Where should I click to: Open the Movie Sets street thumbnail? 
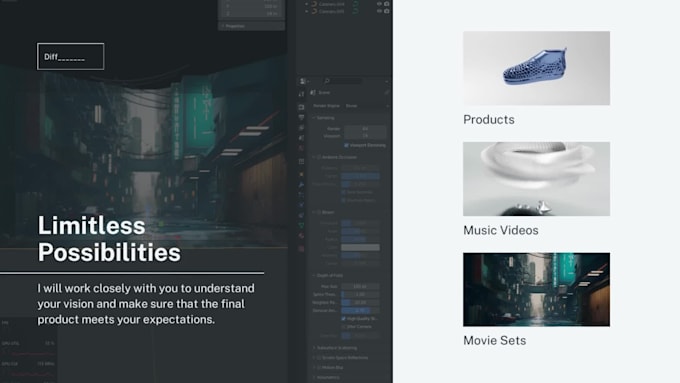pyautogui.click(x=536, y=290)
